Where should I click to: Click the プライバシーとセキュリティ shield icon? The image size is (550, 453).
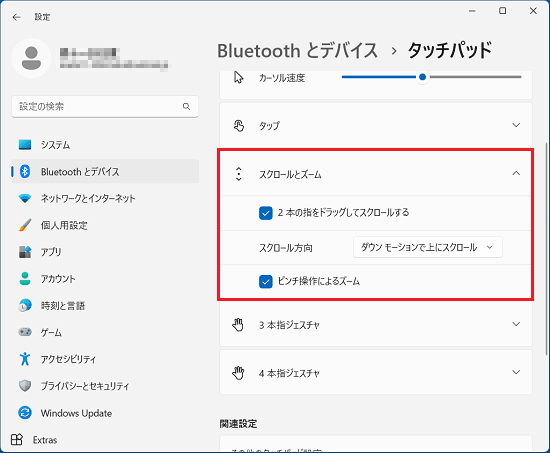coord(25,386)
